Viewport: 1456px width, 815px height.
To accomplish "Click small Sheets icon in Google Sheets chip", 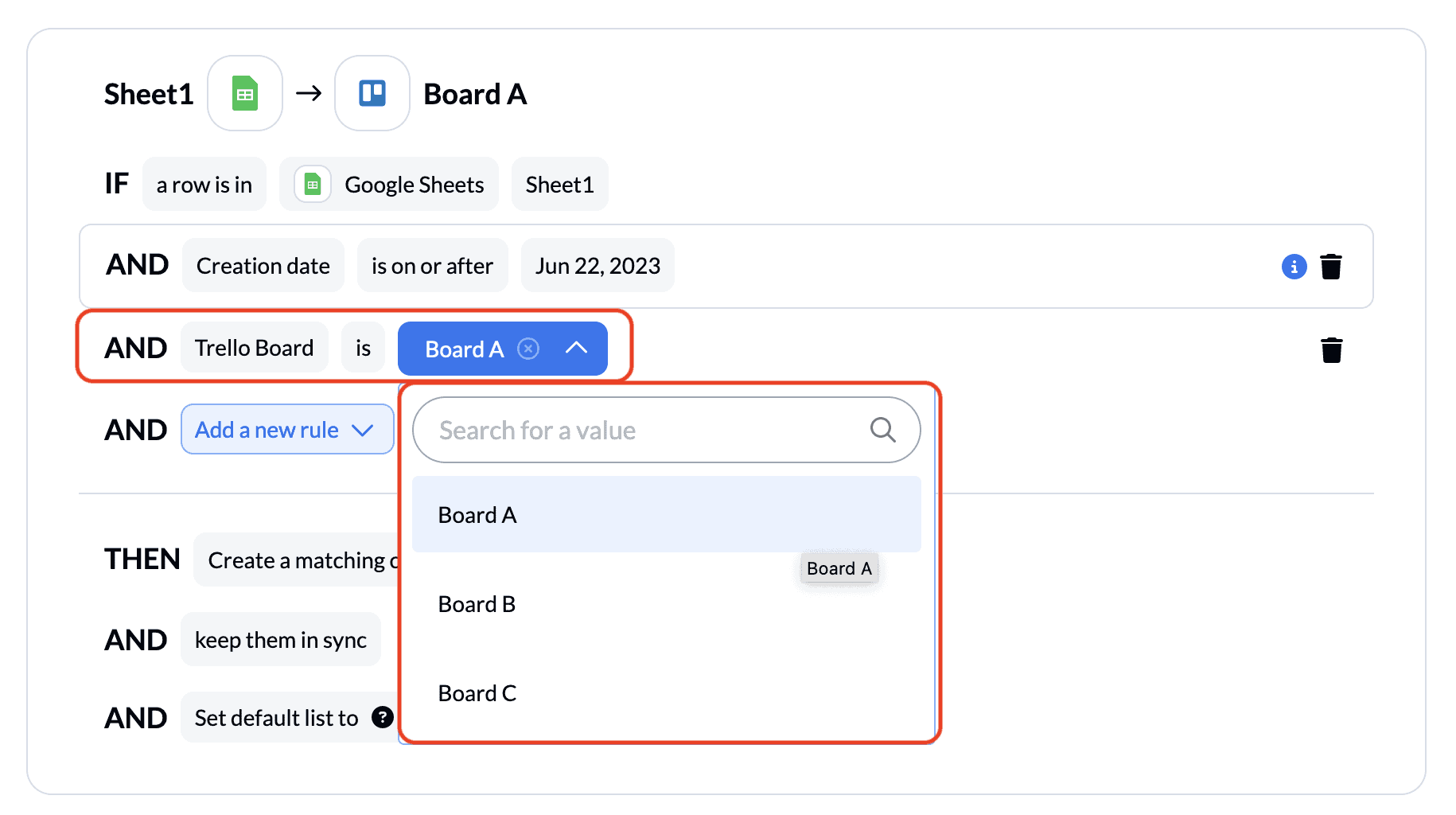I will [x=313, y=185].
